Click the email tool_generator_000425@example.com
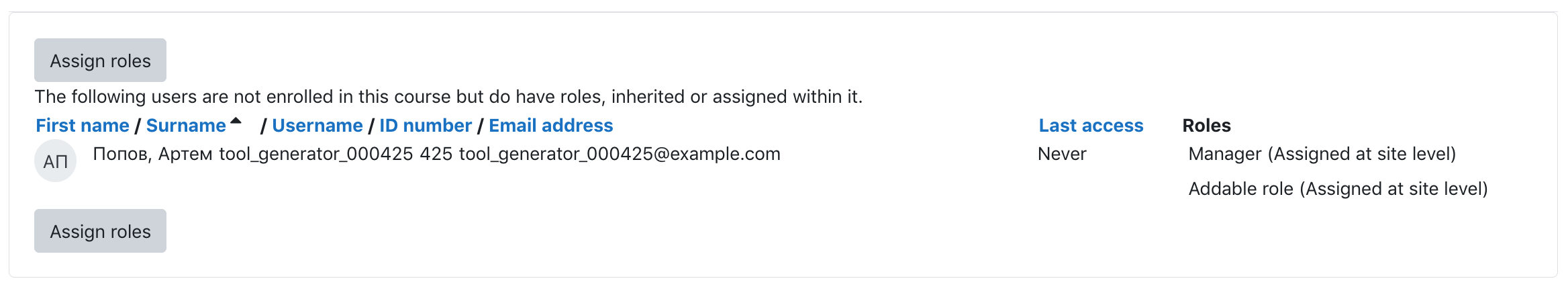The width and height of the screenshot is (1568, 289). [x=620, y=154]
